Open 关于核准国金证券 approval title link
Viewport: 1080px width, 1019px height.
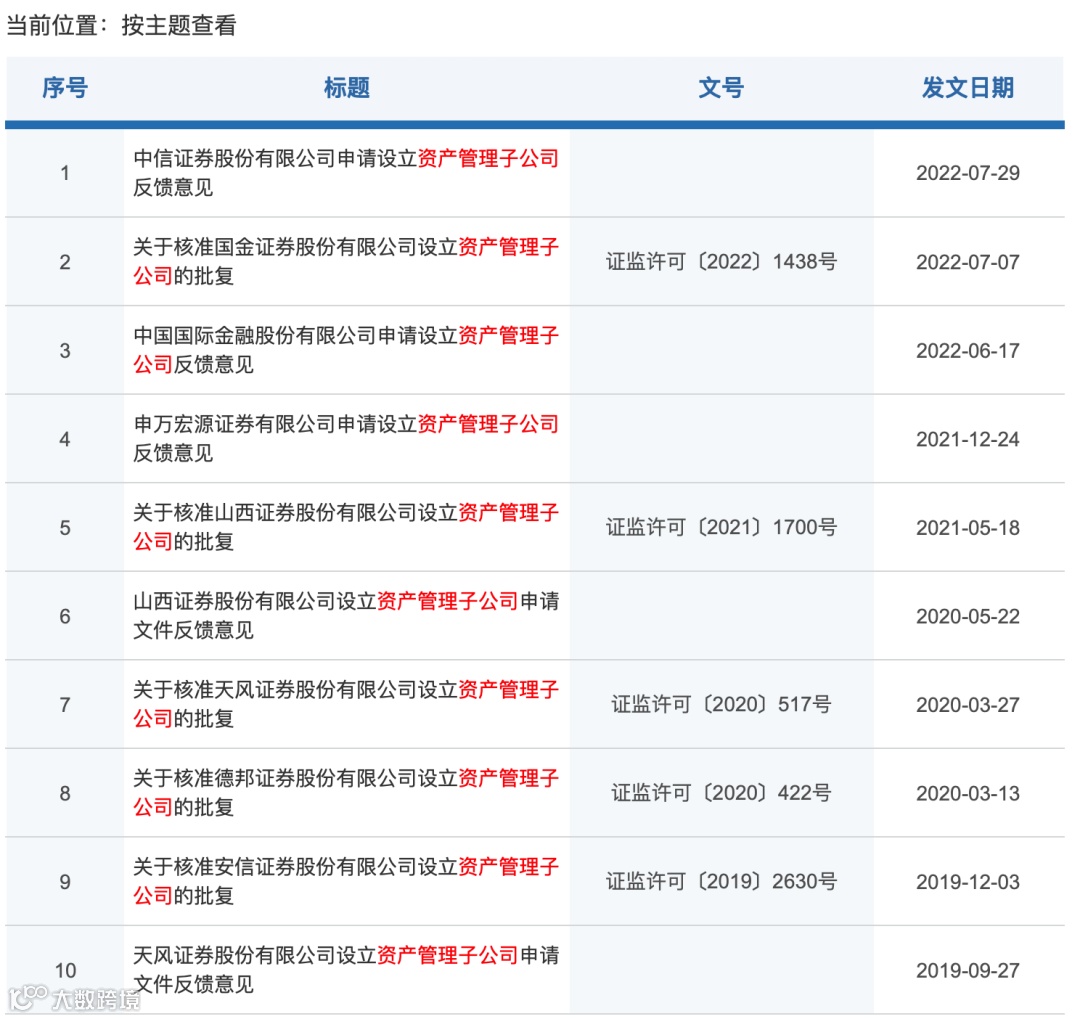(346, 261)
